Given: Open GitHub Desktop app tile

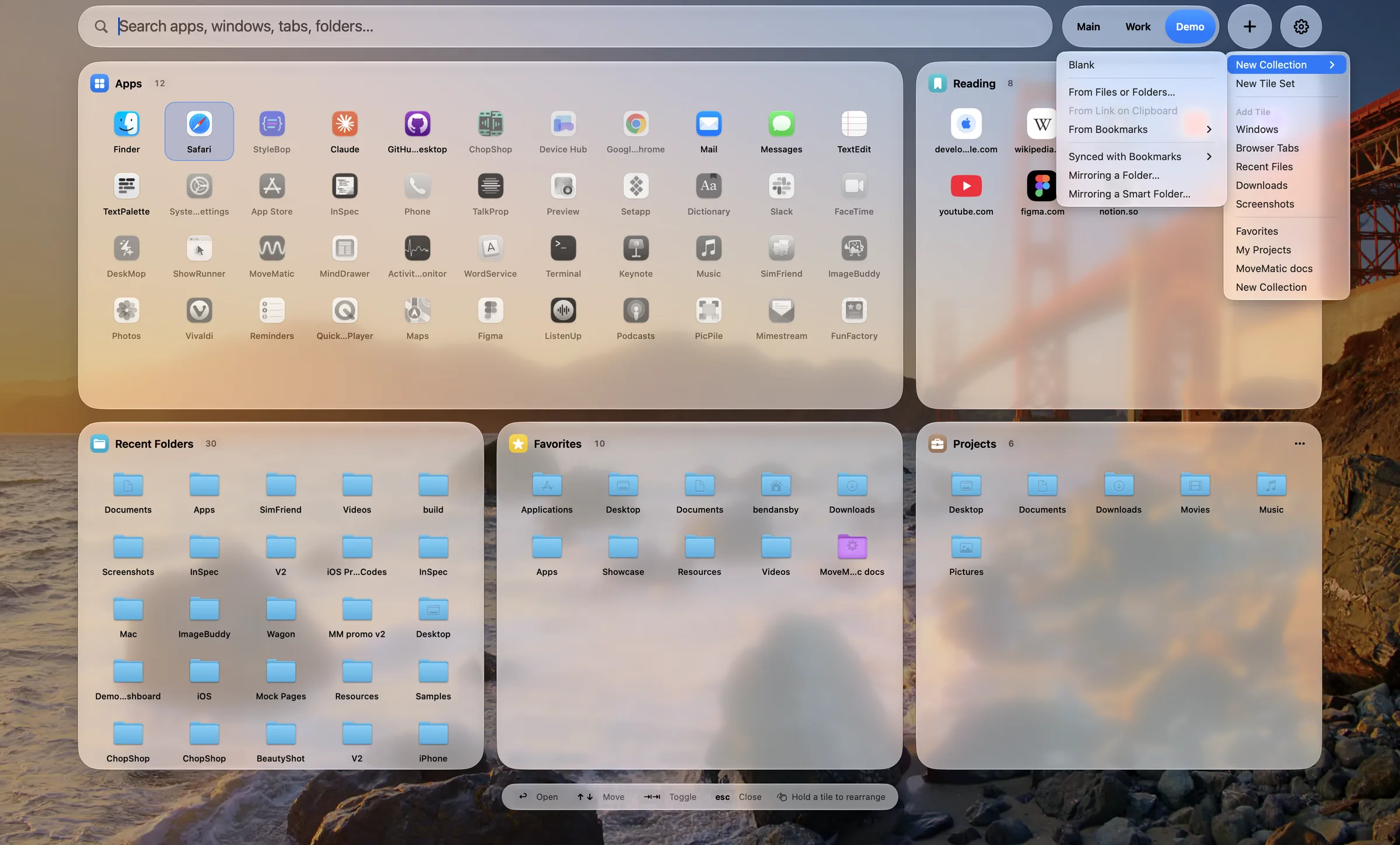Looking at the screenshot, I should 417,132.
